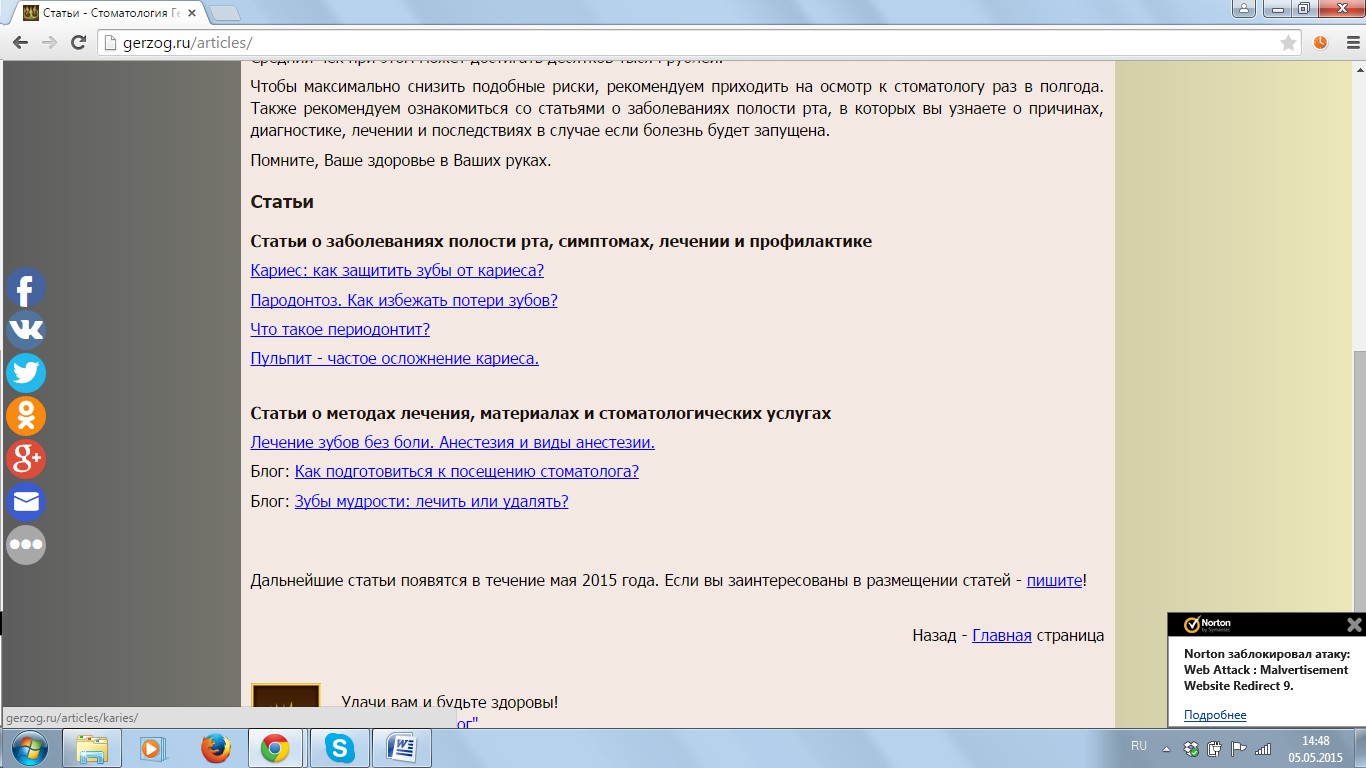Viewport: 1366px width, 768px height.
Task: Click the scrollbar up arrow
Action: (1359, 69)
